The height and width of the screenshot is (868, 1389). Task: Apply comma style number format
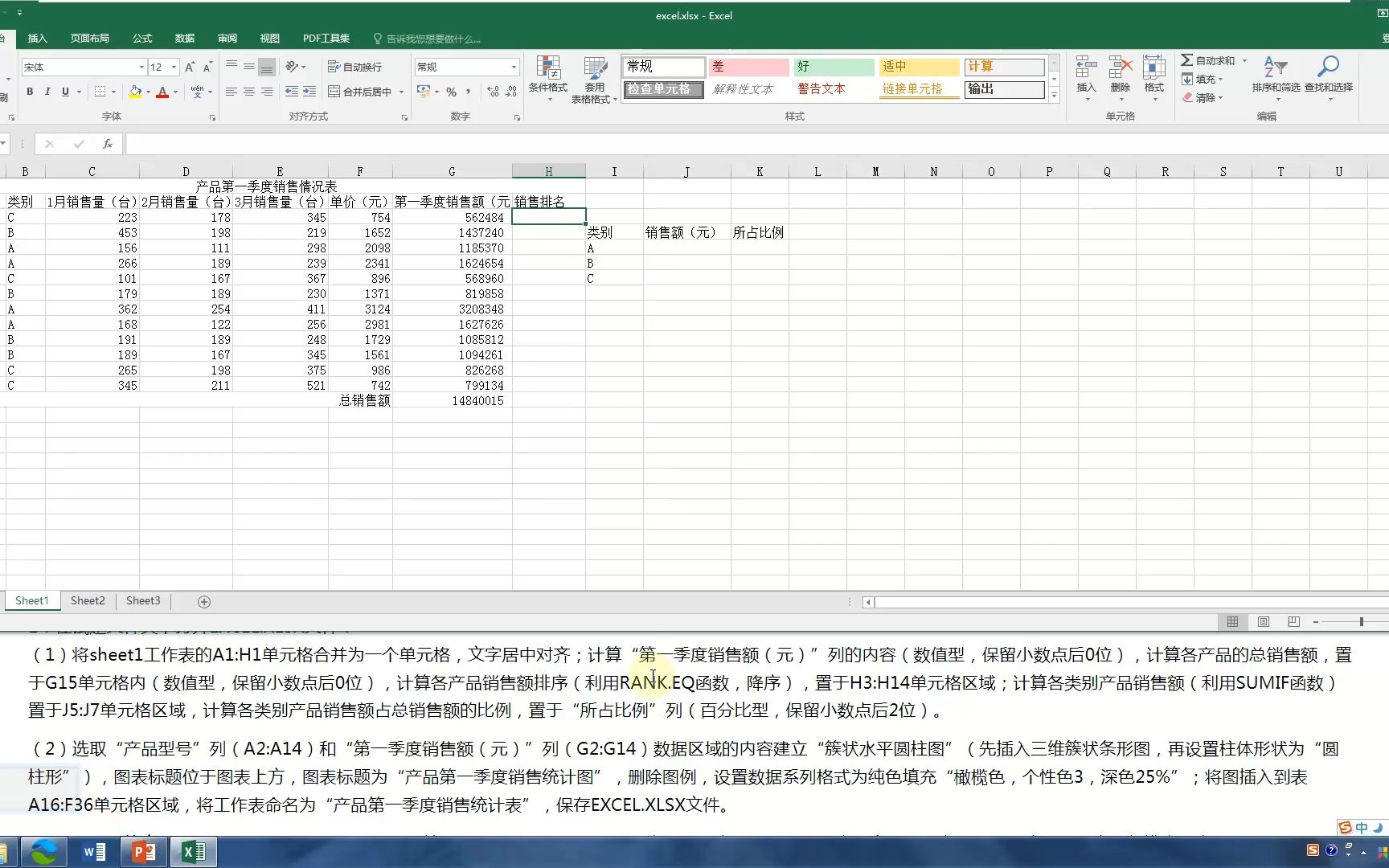point(469,92)
